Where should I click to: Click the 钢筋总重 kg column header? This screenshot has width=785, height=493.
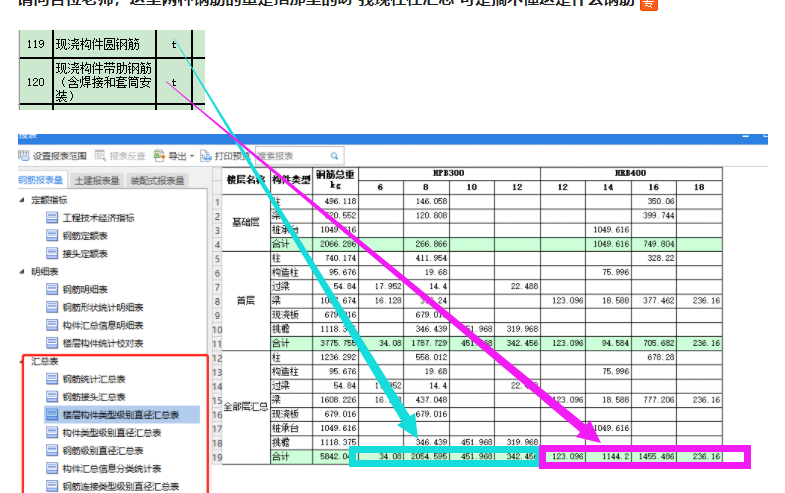pyautogui.click(x=335, y=180)
